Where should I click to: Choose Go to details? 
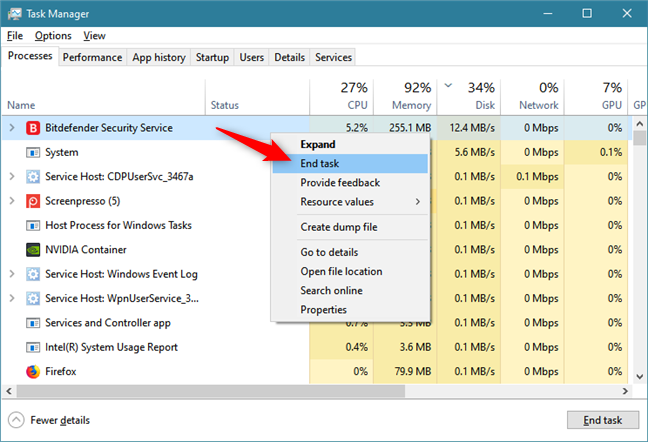tap(350, 252)
